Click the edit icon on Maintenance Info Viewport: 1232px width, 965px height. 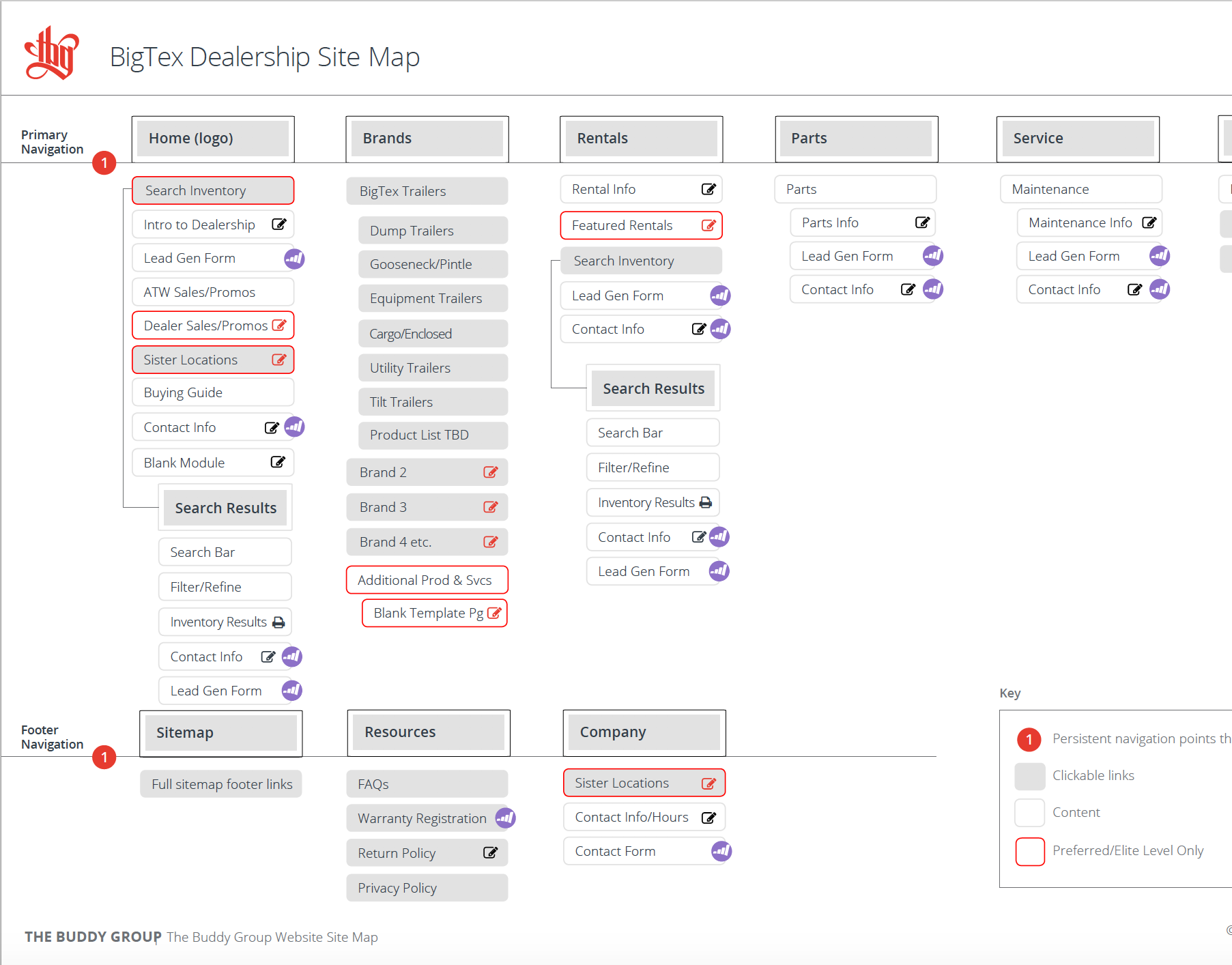(x=1149, y=222)
